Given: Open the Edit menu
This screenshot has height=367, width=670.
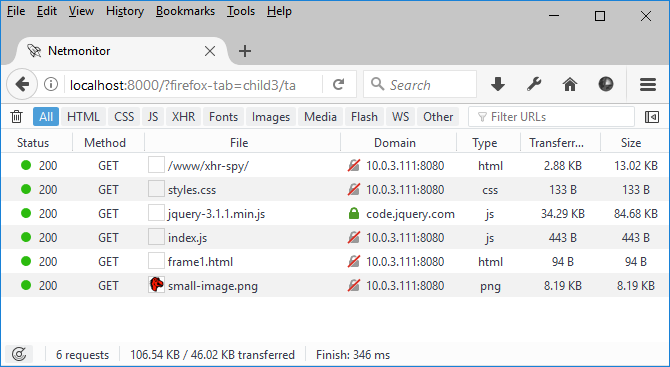Looking at the screenshot, I should (47, 11).
